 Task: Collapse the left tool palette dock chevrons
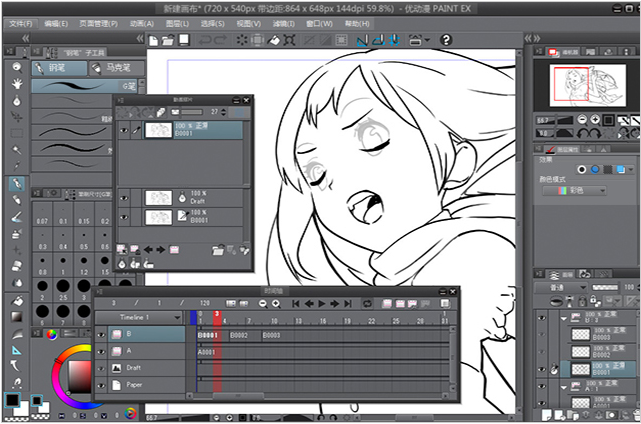pos(25,38)
